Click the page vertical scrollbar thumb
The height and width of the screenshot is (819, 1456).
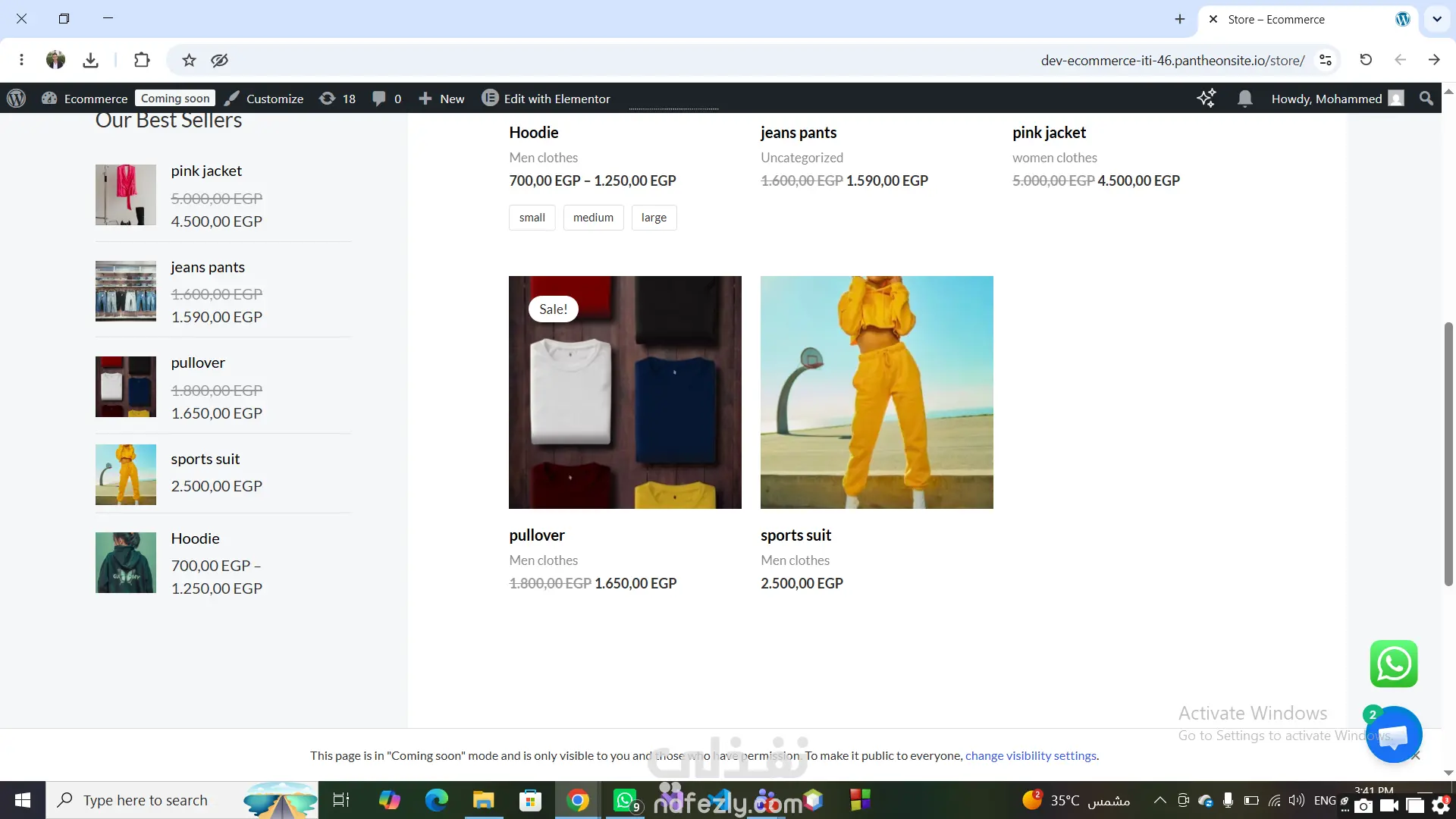[x=1448, y=453]
